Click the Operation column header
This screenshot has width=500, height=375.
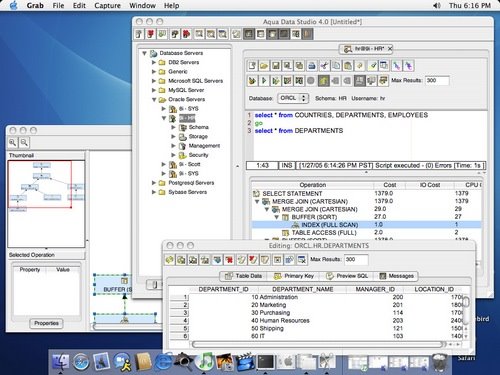coord(312,185)
